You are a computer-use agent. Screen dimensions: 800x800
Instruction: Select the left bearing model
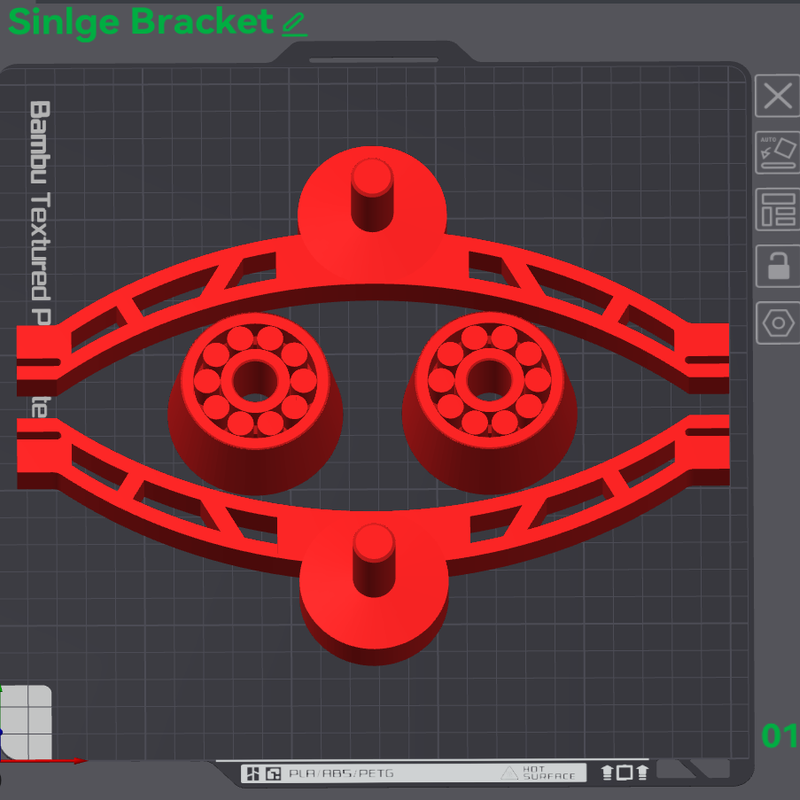click(x=255, y=403)
